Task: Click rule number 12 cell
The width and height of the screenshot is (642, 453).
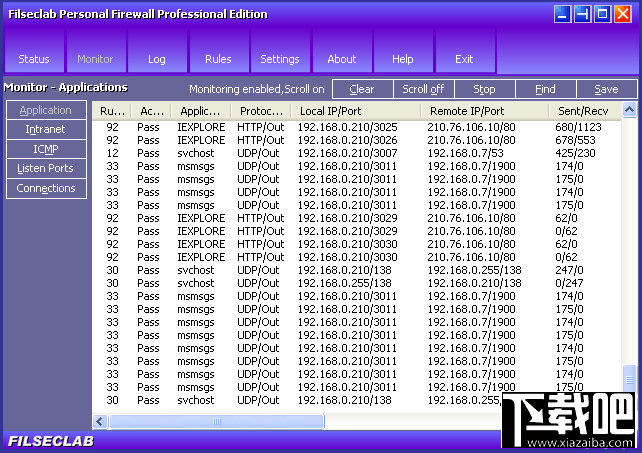Action: [x=112, y=153]
